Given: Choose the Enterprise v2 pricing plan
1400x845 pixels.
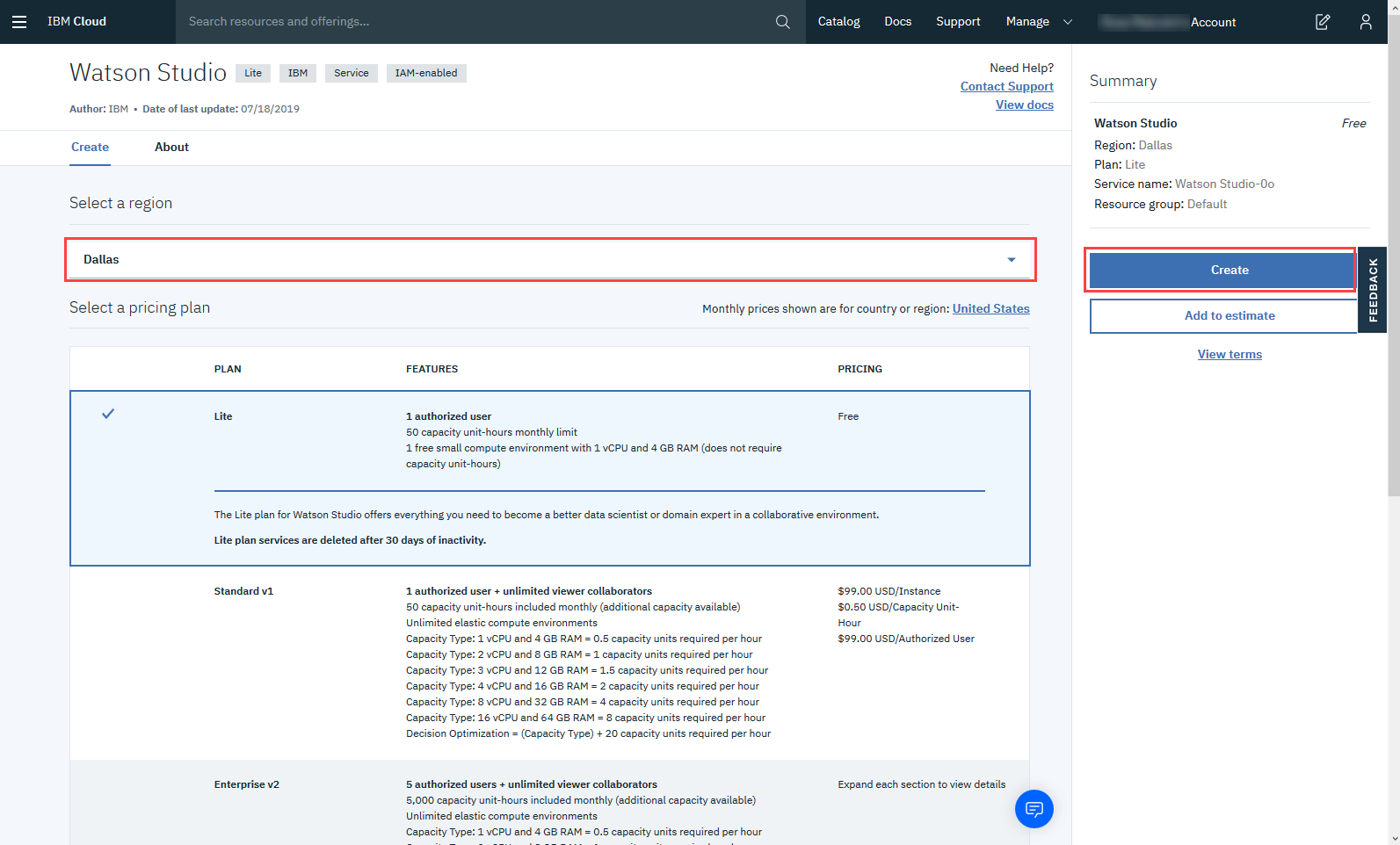Looking at the screenshot, I should click(246, 784).
